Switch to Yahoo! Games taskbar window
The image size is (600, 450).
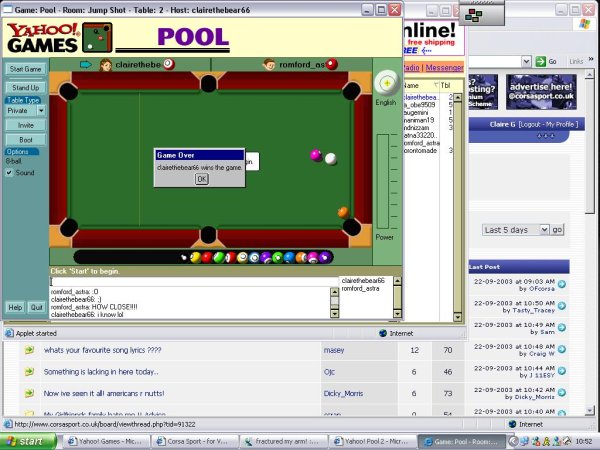pyautogui.click(x=105, y=442)
